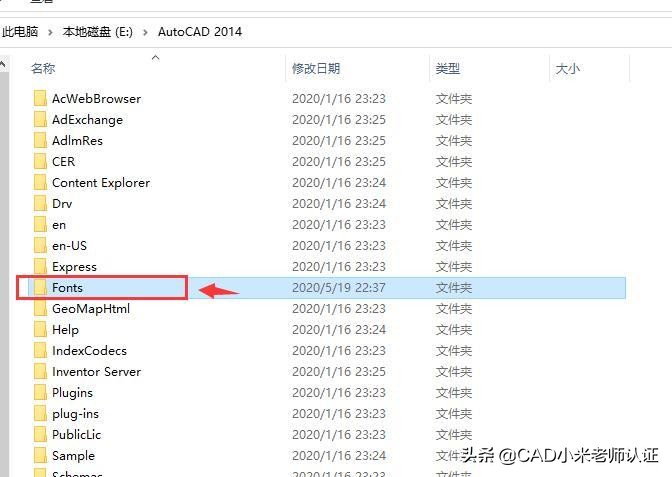The image size is (672, 477).
Task: Click 文件夹 type in the Help row
Action: 453,330
